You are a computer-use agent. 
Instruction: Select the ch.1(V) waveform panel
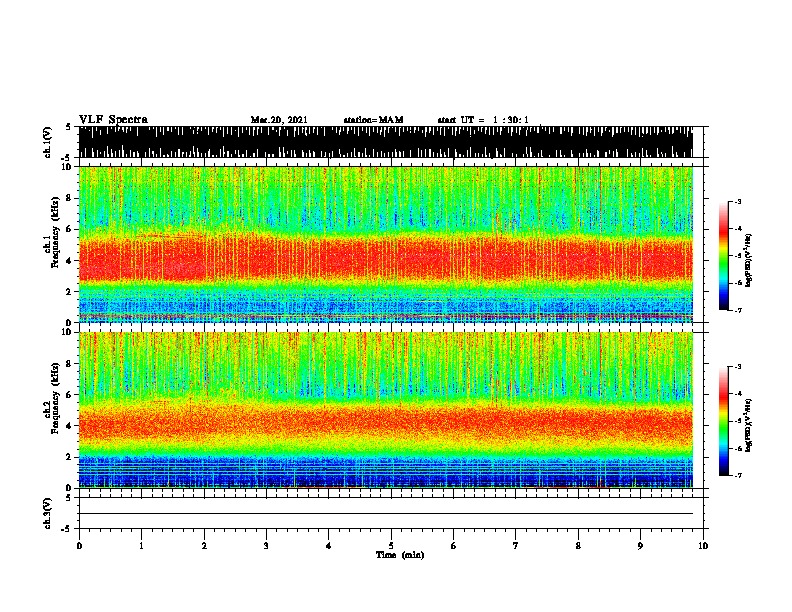(x=386, y=142)
